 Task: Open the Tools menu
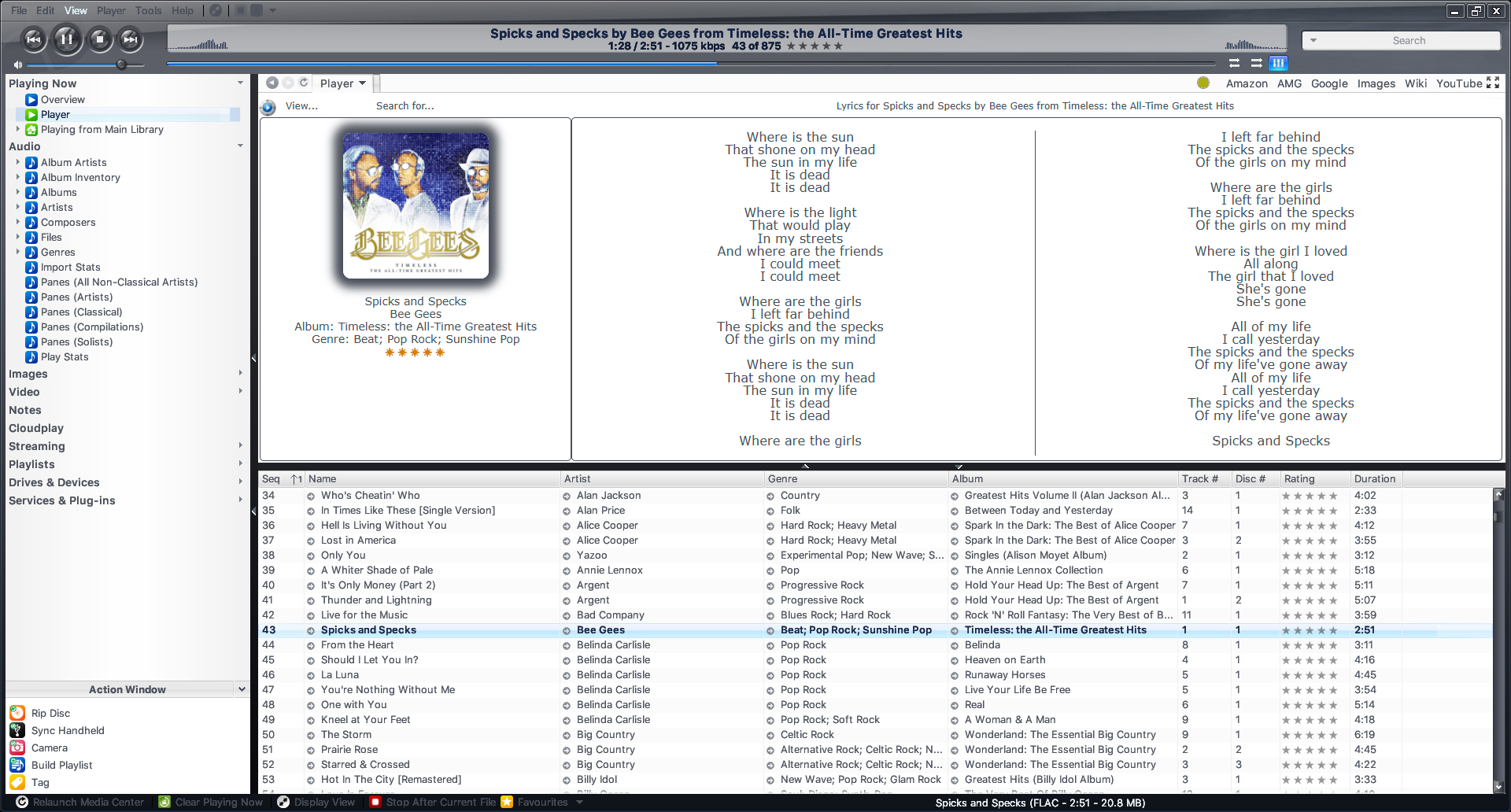tap(148, 10)
